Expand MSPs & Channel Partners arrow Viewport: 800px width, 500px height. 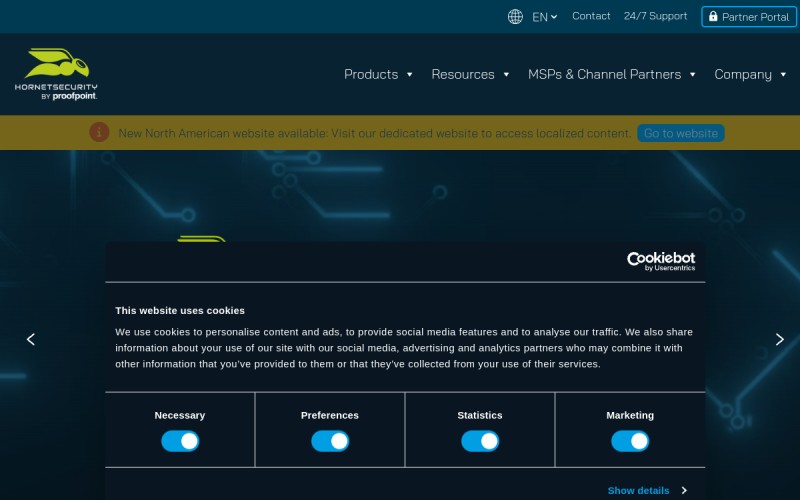pos(692,74)
